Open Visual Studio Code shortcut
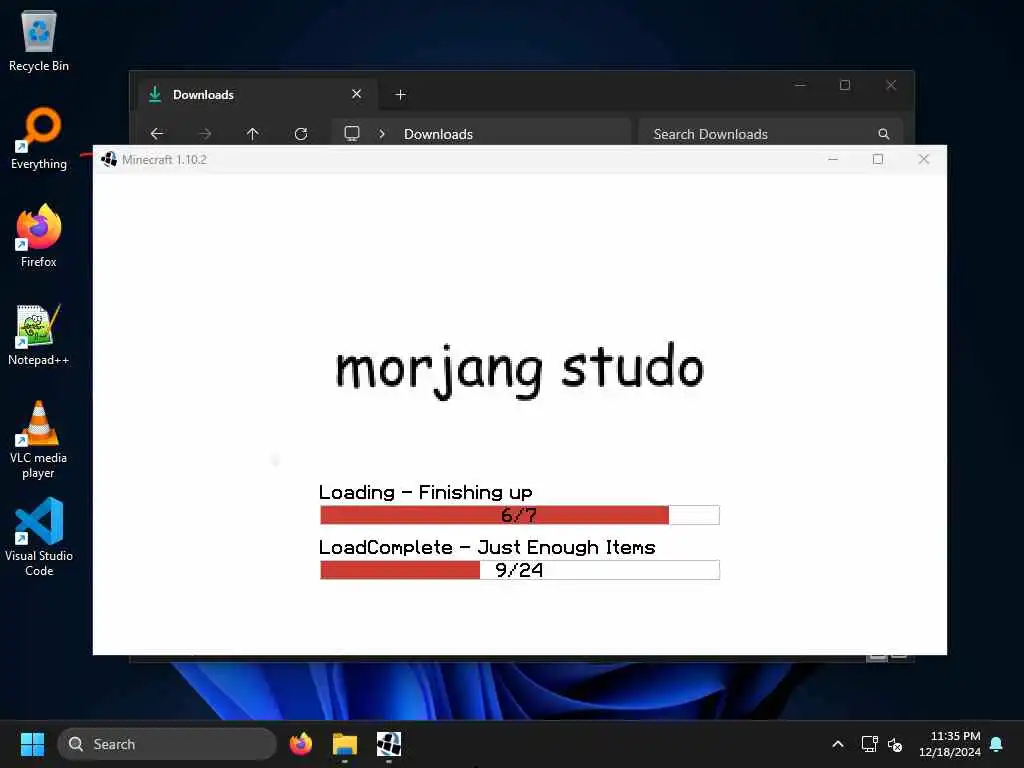Viewport: 1024px width, 768px height. click(39, 537)
